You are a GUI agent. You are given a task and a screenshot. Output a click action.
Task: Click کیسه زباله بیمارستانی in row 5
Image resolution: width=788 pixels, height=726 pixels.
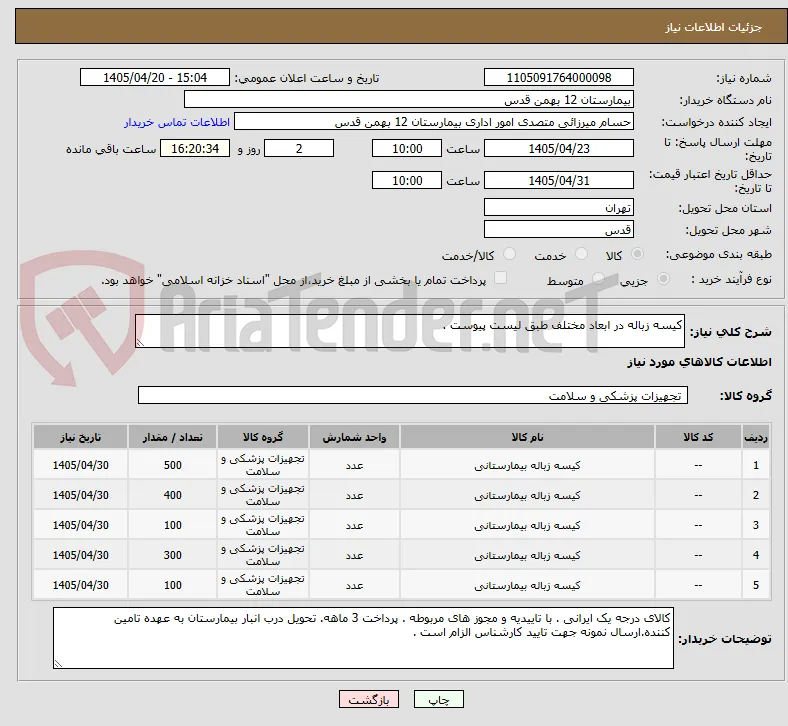click(527, 585)
